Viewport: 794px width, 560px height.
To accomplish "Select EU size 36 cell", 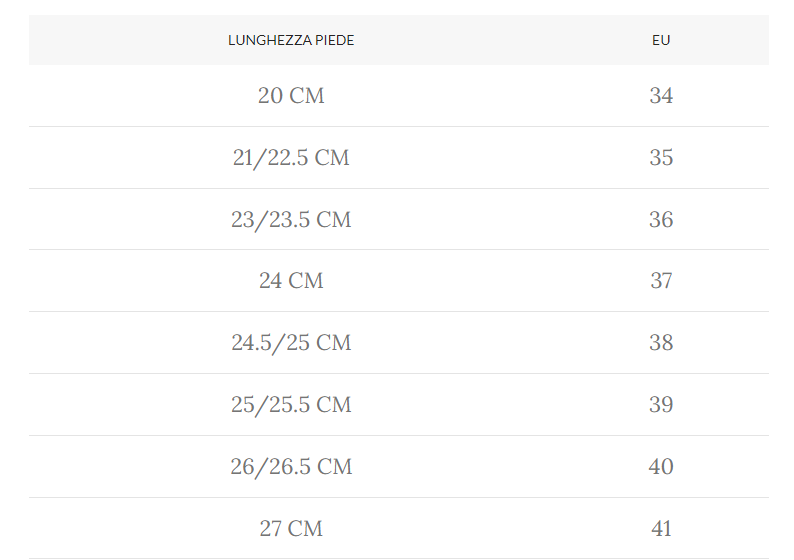I will point(661,220).
